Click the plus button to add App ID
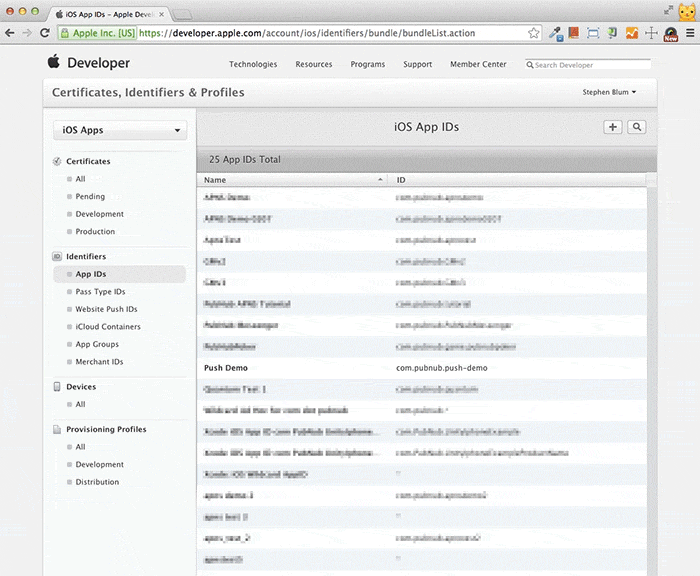 tap(613, 128)
